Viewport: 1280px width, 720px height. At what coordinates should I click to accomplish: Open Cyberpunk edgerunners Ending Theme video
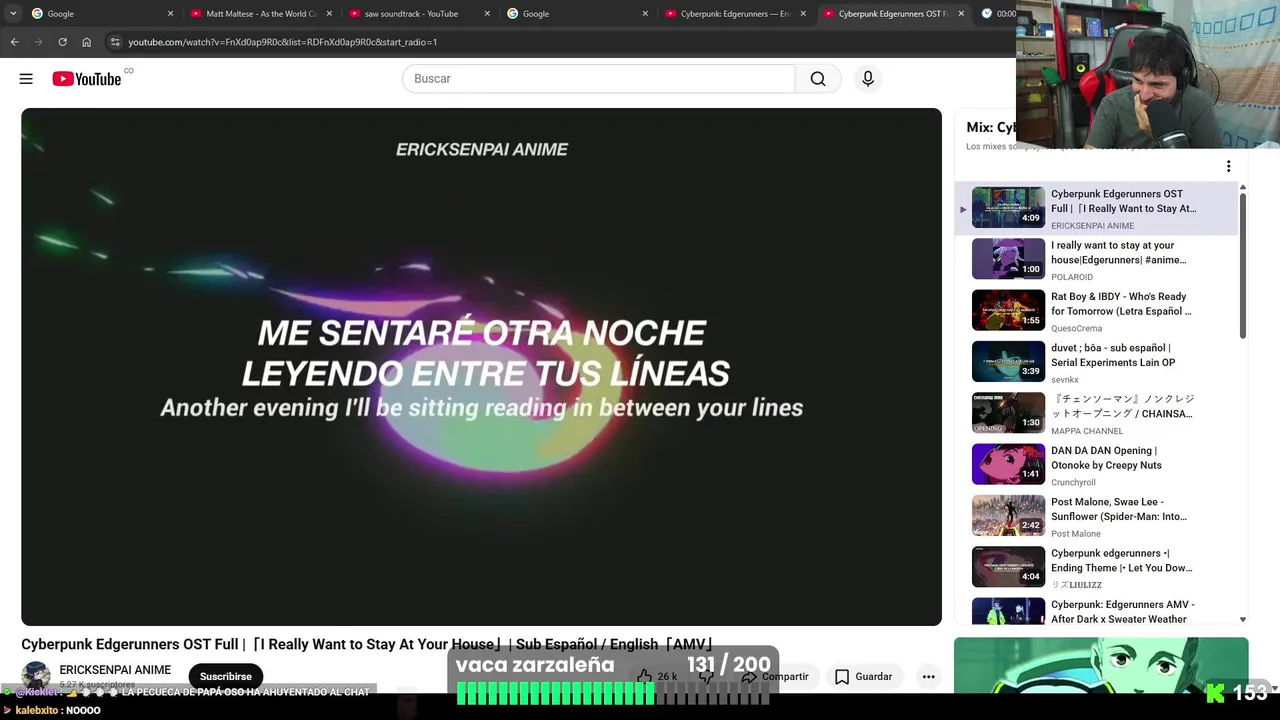(1095, 568)
